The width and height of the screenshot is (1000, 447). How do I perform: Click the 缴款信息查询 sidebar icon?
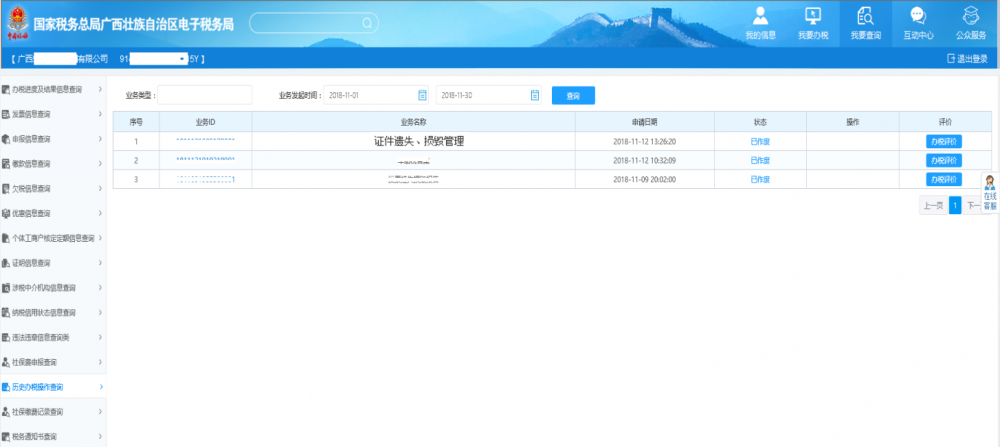click(6, 164)
